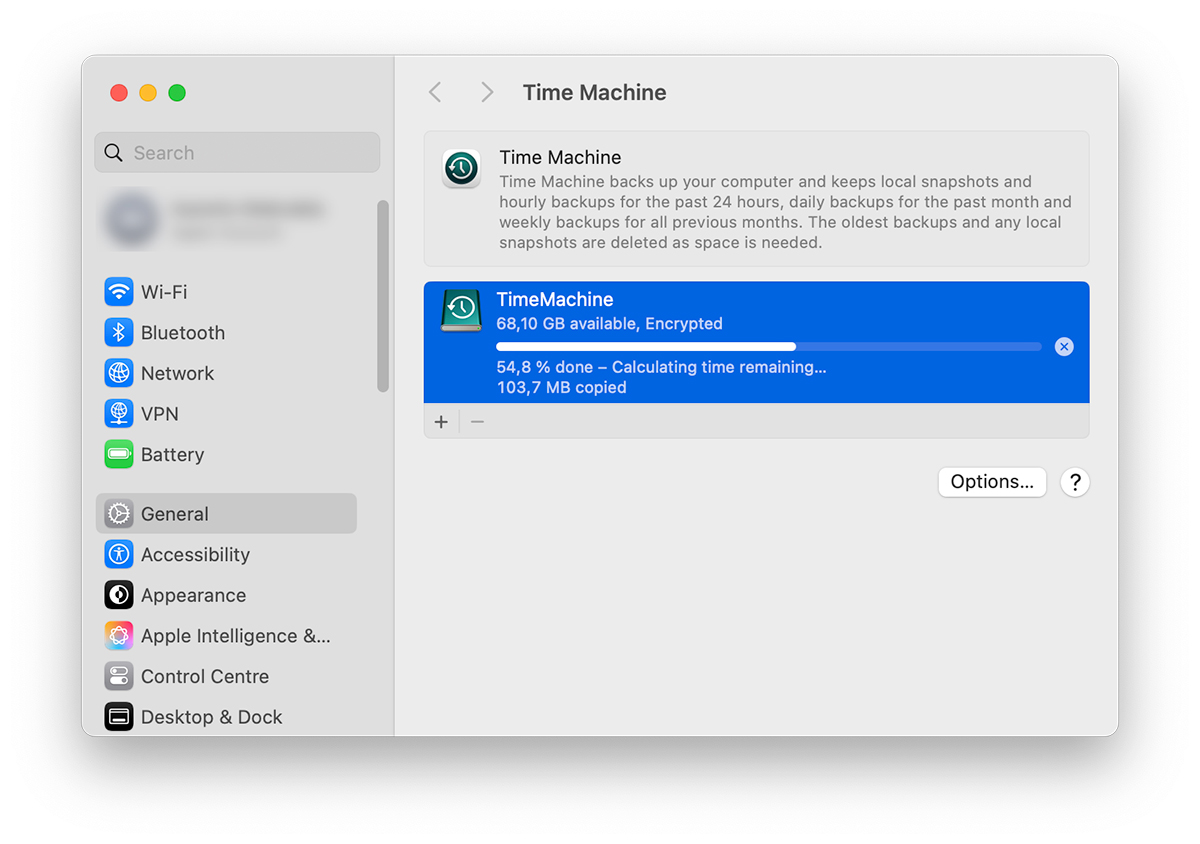The image size is (1200, 844).
Task: Select the Network globe icon
Action: coord(119,373)
